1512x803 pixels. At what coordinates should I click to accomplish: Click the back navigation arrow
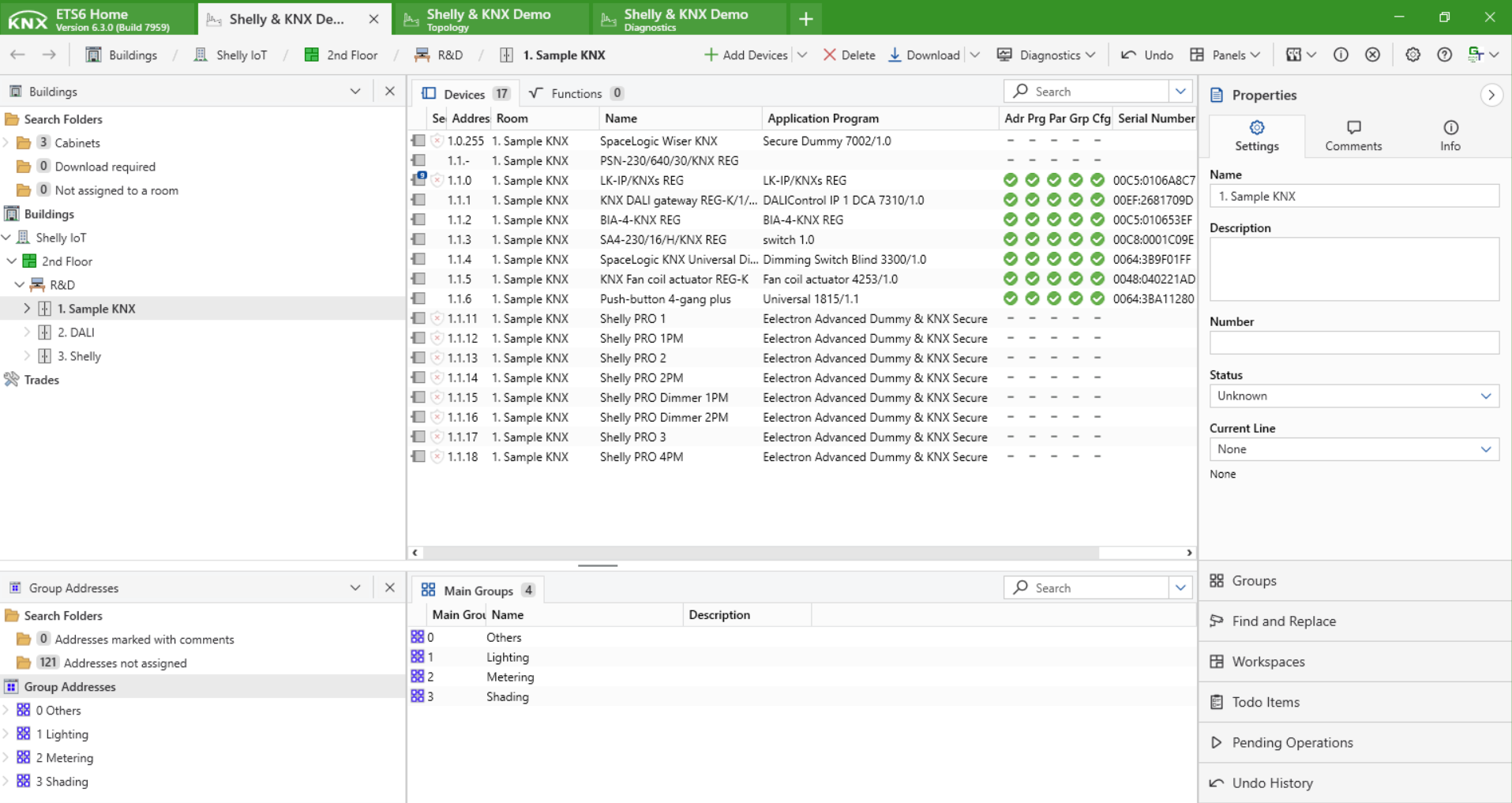tap(17, 54)
